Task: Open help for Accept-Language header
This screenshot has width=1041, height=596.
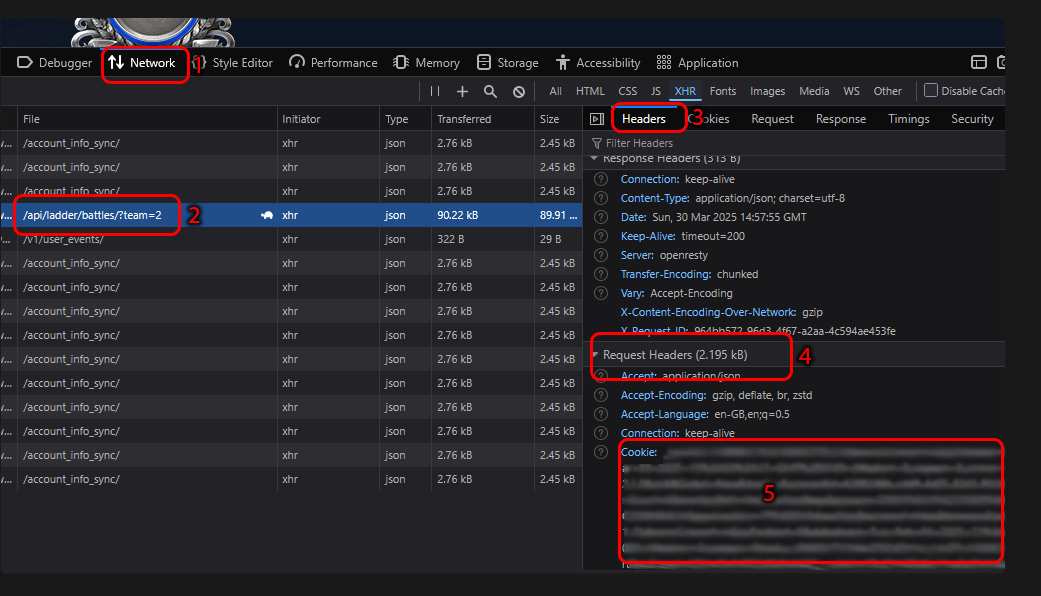Action: 601,414
